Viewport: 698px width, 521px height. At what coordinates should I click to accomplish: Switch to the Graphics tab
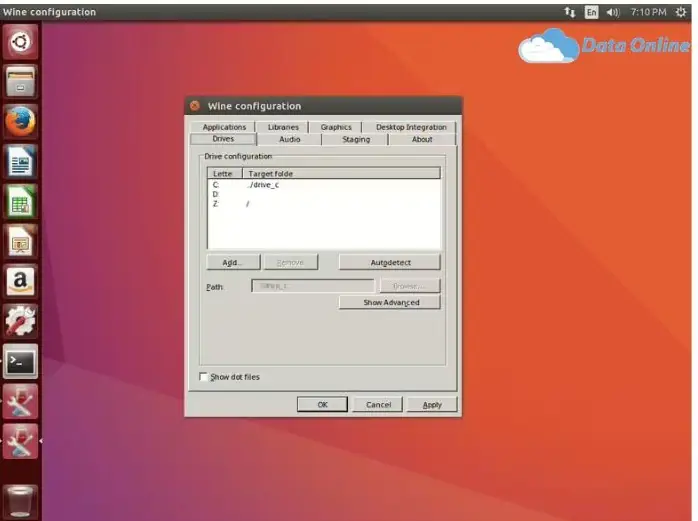336,127
